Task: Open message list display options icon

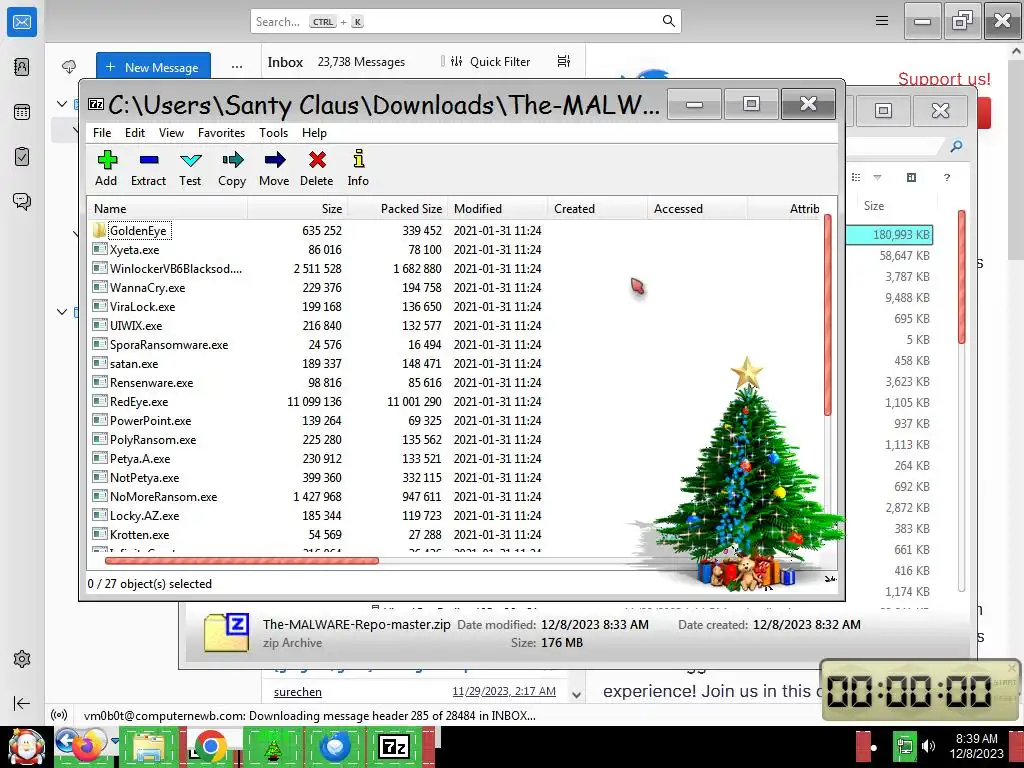Action: point(564,61)
